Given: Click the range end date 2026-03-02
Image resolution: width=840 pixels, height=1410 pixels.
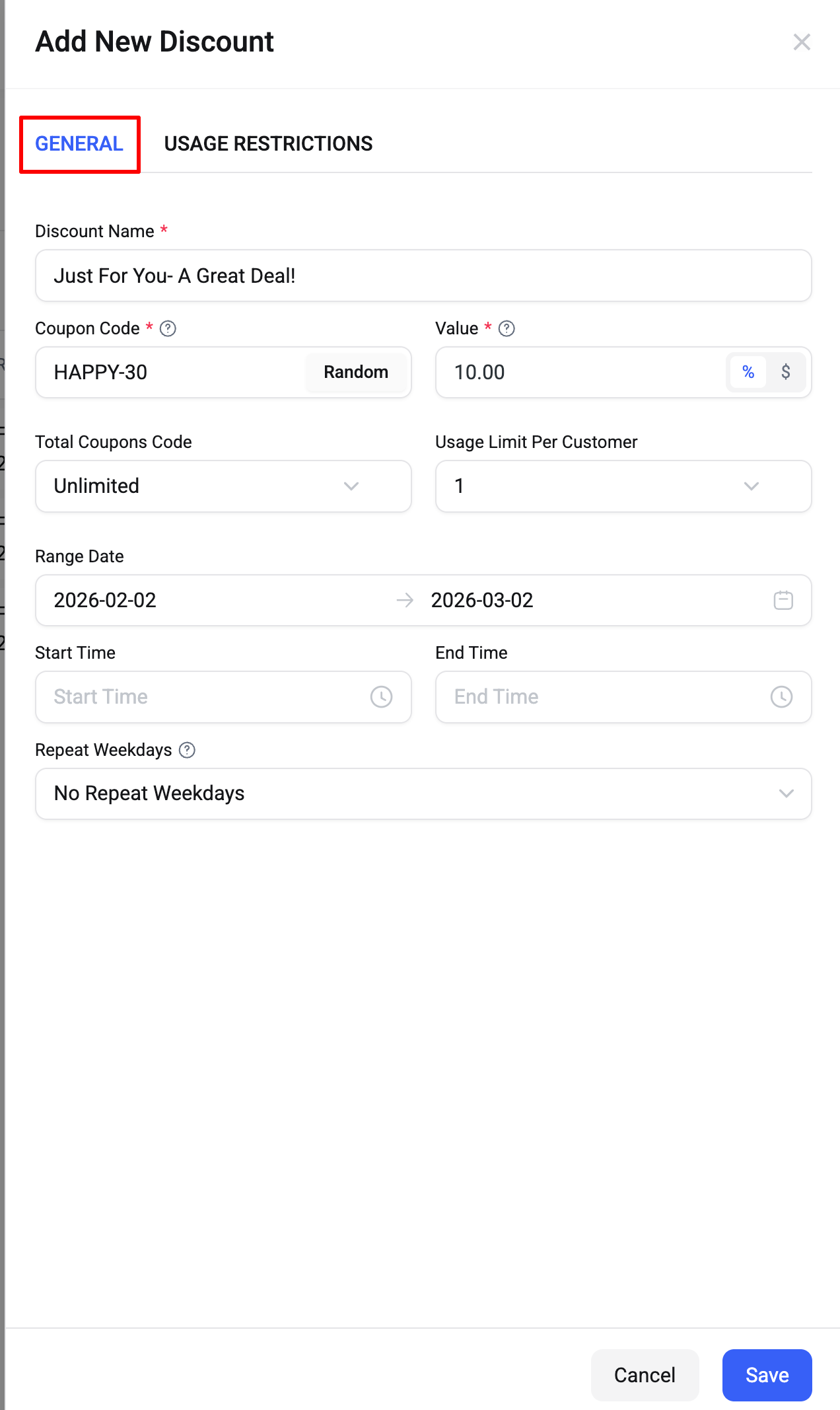Looking at the screenshot, I should 482,600.
